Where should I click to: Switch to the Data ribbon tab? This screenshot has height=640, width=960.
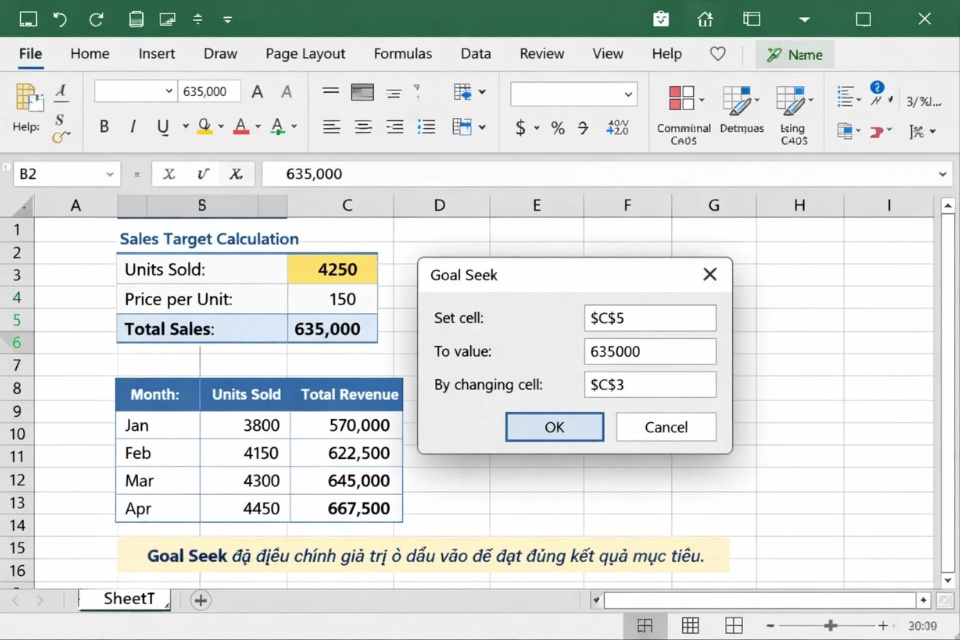[x=475, y=53]
